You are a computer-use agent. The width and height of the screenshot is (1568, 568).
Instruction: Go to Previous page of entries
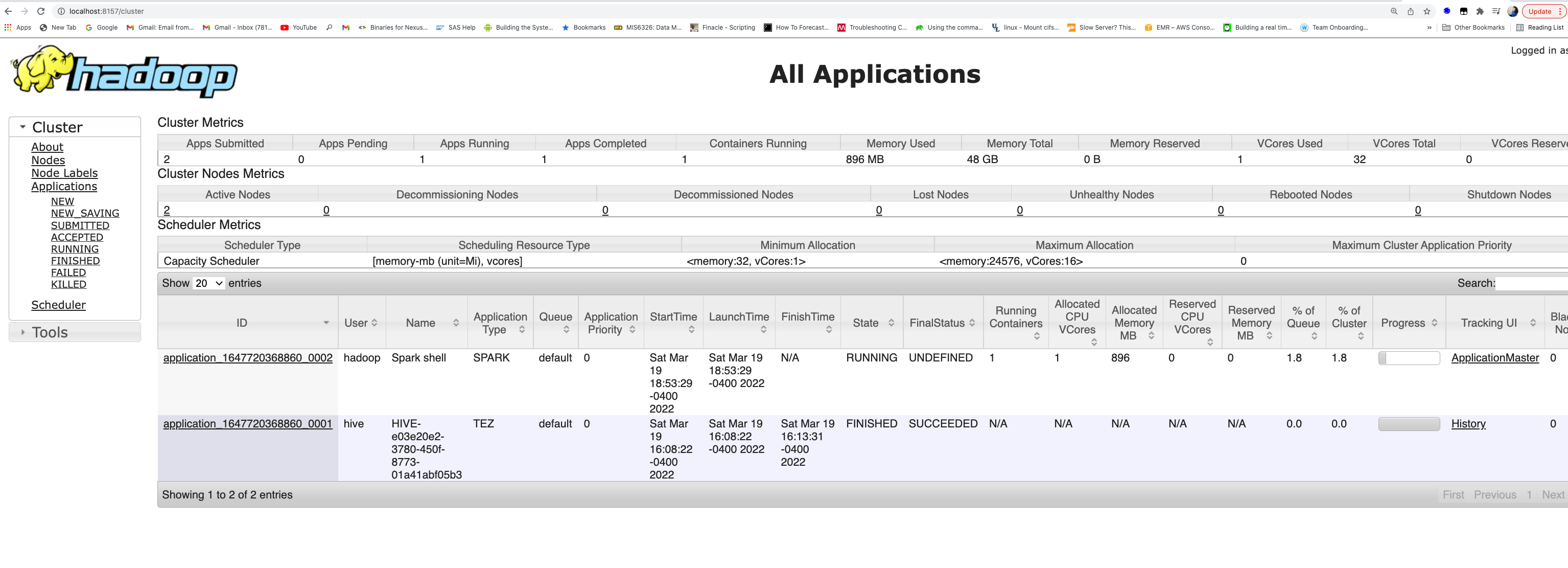(1495, 495)
